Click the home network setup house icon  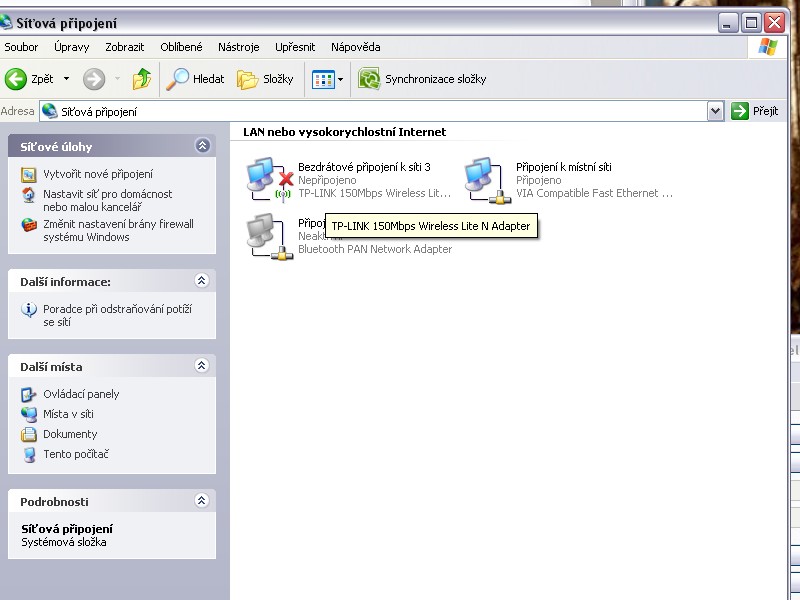29,194
